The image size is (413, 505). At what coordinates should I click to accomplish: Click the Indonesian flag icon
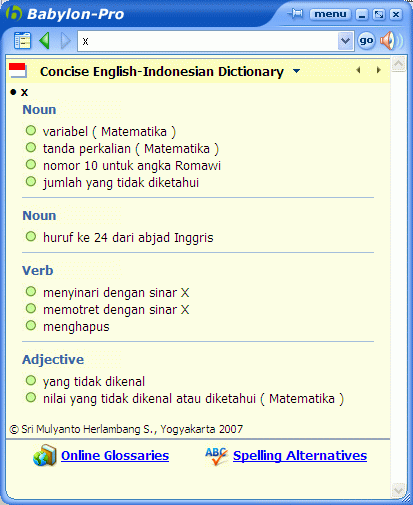tap(17, 70)
